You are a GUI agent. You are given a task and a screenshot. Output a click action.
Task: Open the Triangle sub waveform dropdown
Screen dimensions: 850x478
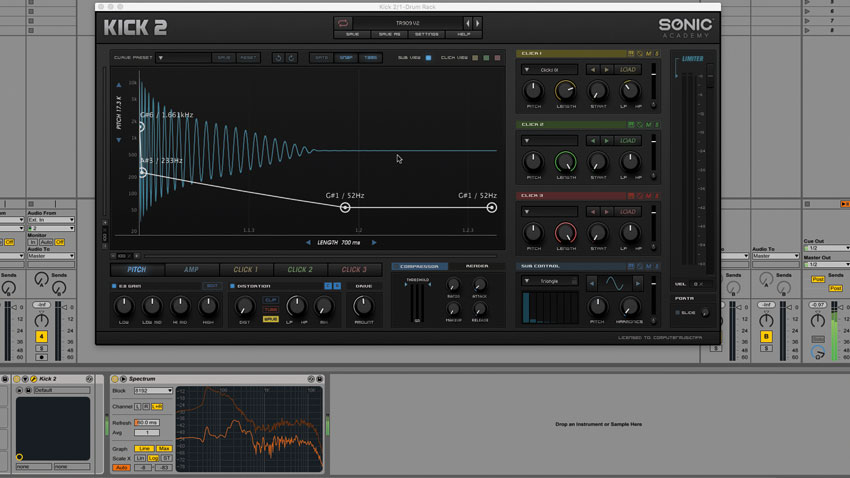550,281
